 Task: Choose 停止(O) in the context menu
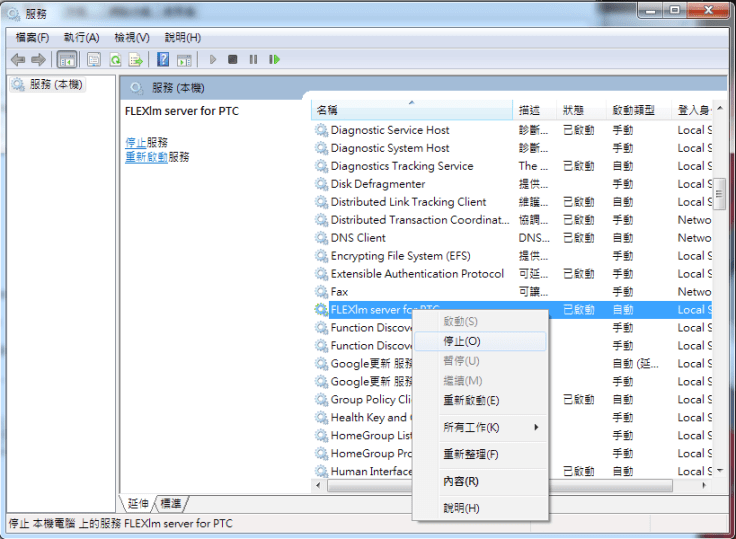461,342
